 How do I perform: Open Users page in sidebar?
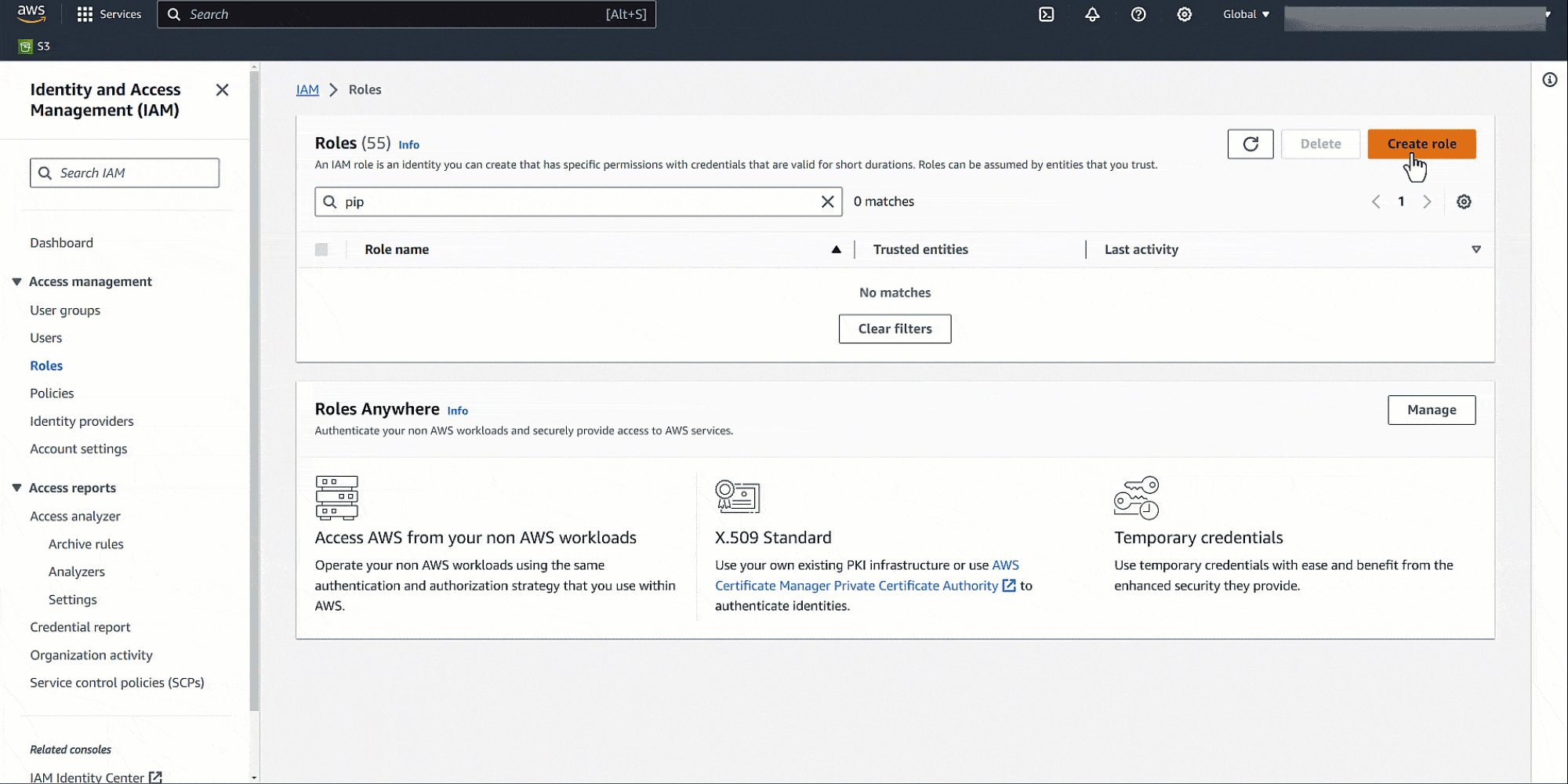click(45, 338)
